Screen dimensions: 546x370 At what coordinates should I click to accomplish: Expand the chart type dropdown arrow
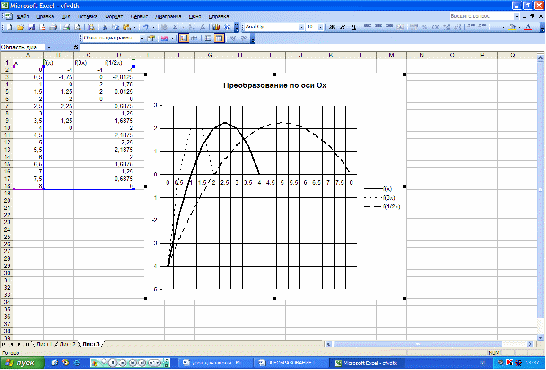(x=172, y=39)
